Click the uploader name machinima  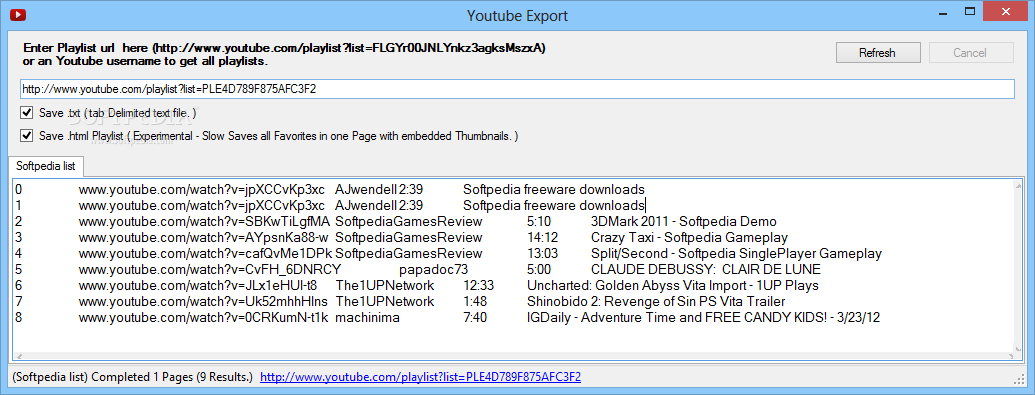[x=368, y=318]
